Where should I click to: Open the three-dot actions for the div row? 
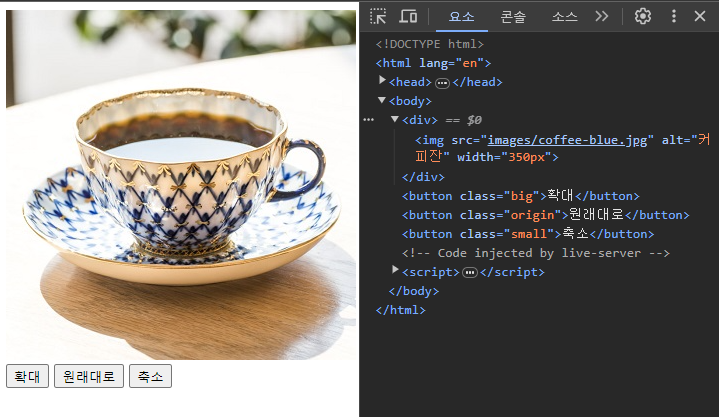369,120
